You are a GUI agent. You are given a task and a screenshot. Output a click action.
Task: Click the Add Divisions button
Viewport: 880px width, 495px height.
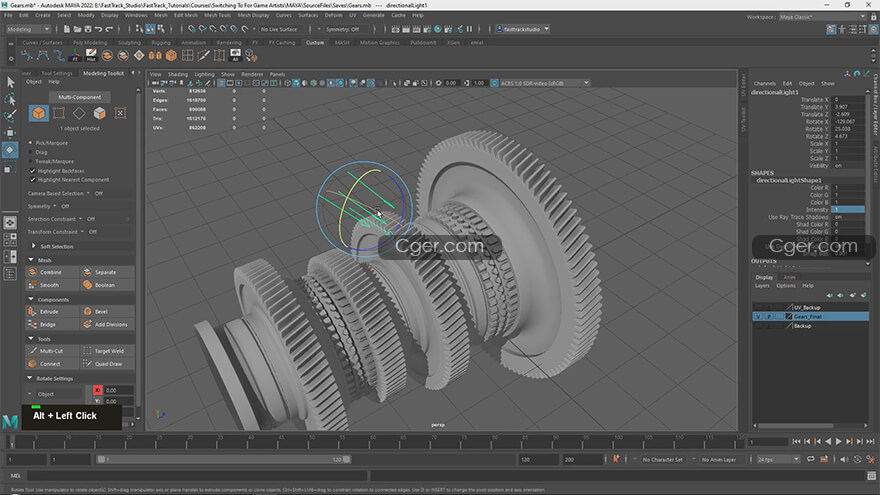(107, 324)
